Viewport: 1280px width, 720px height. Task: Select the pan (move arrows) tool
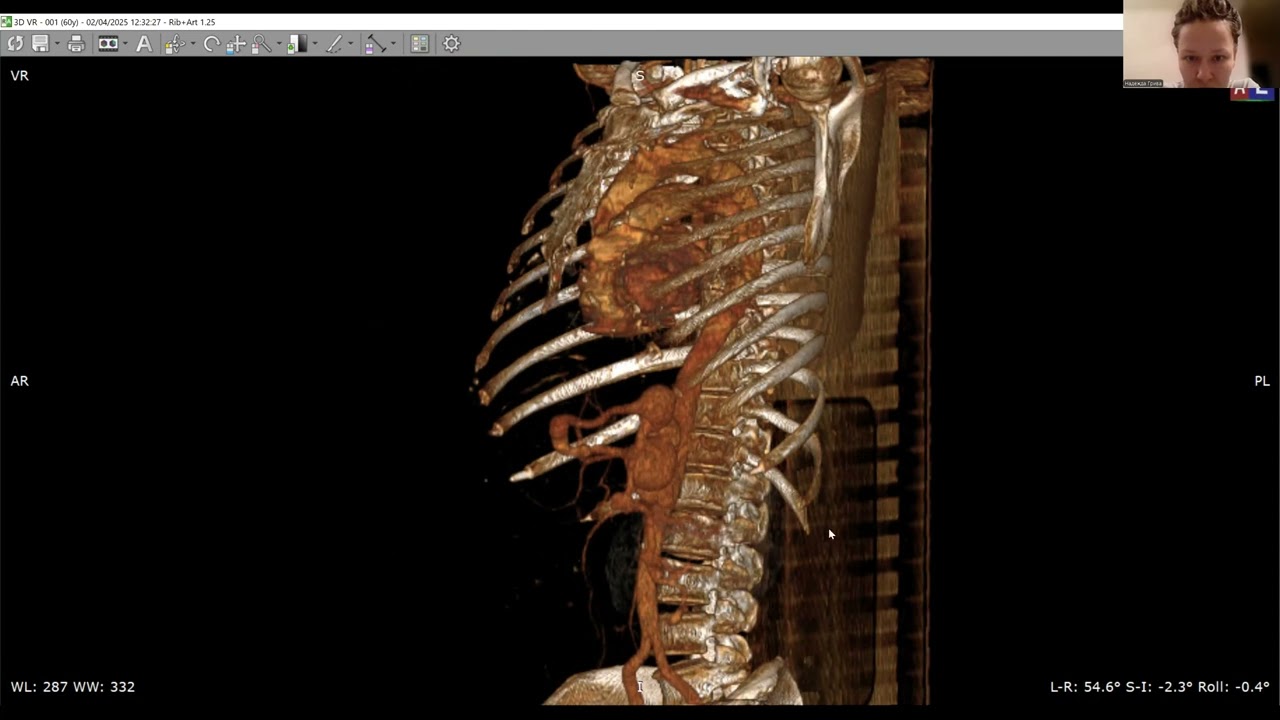[236, 44]
